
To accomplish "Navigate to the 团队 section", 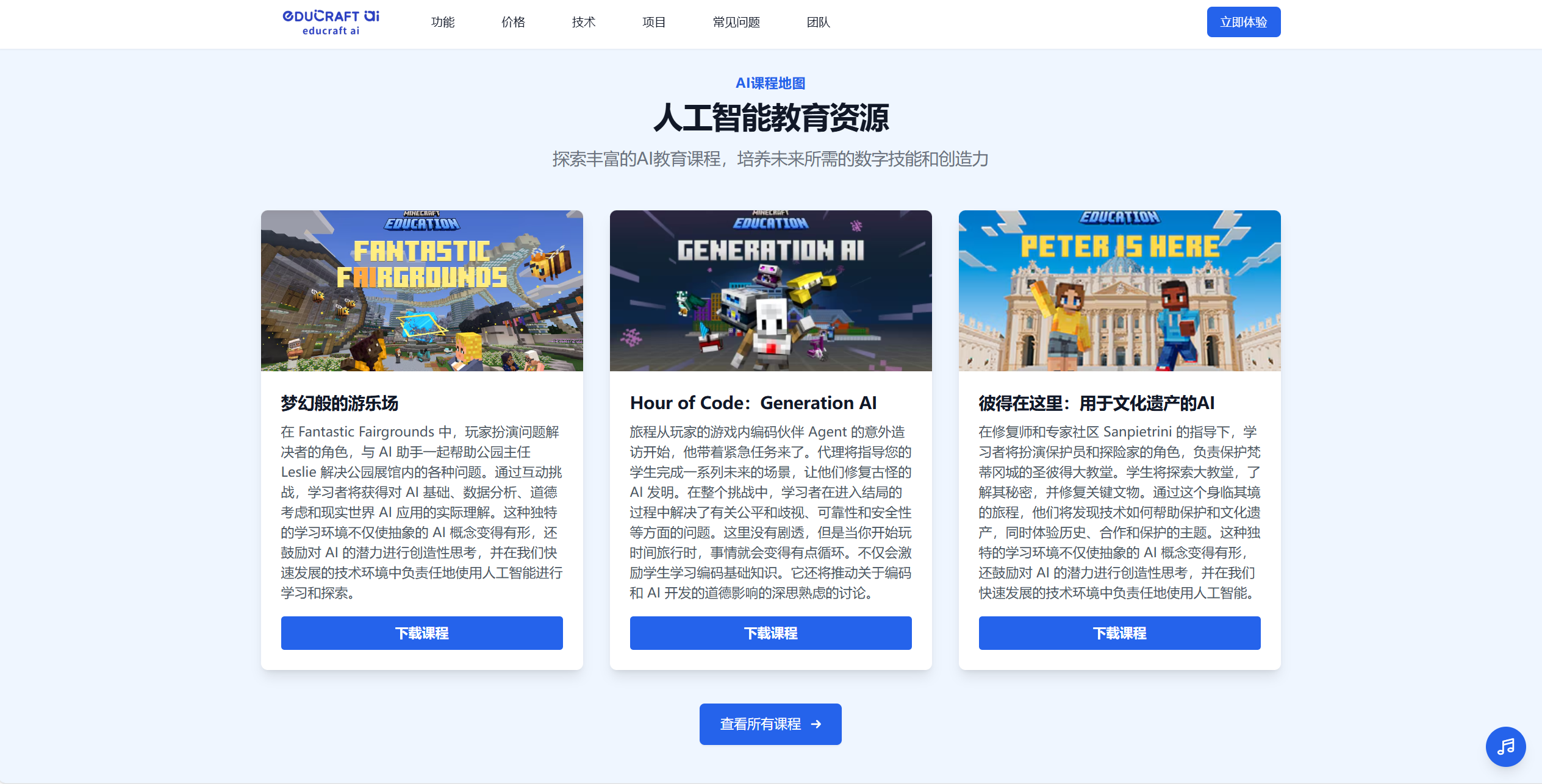I will (819, 23).
